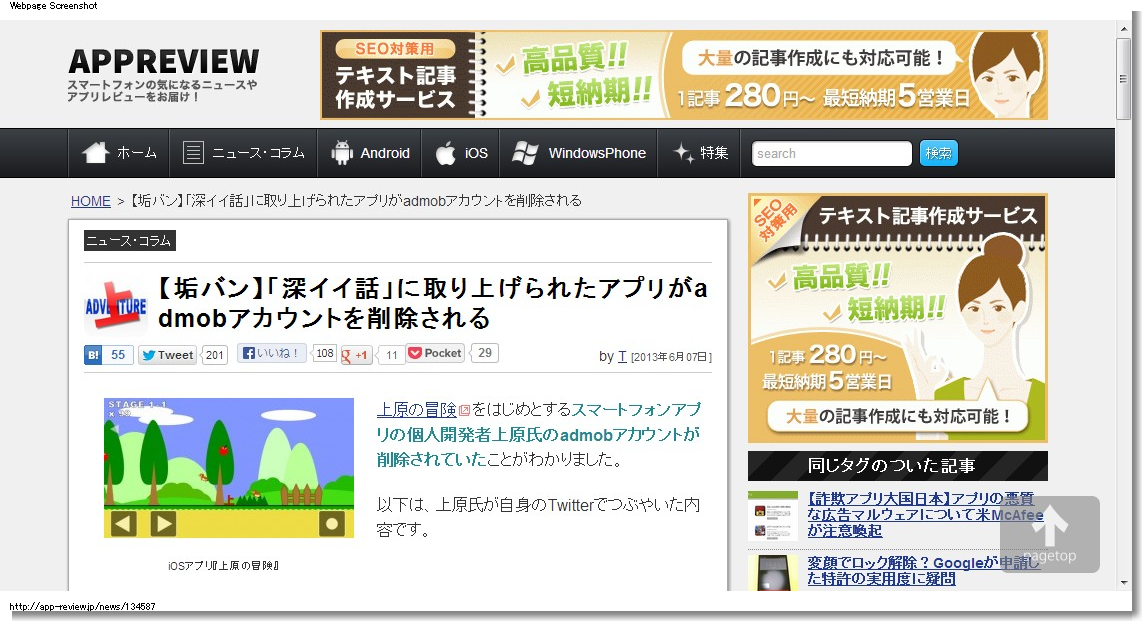Click the publish date 2013年6月07日
Screen dimensions: 1142x621
671,357
